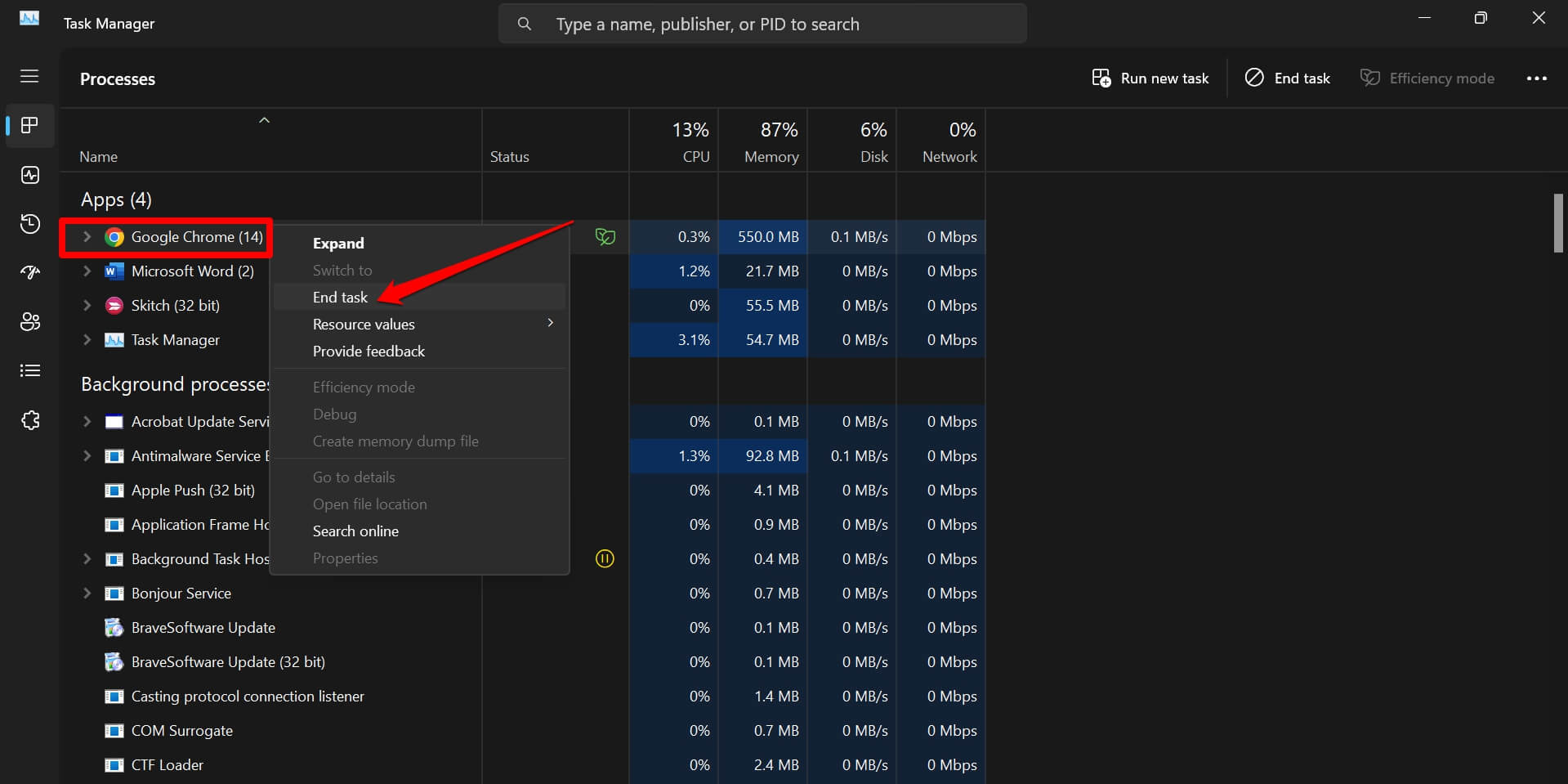Click Antimalware's 92.8 MB memory cell
This screenshot has width=1568, height=784.
(x=763, y=456)
